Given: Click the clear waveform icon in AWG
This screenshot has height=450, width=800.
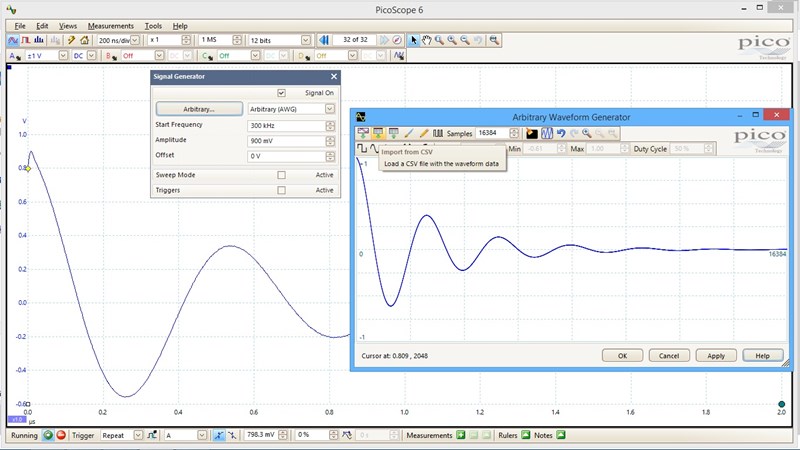Looking at the screenshot, I should point(532,133).
